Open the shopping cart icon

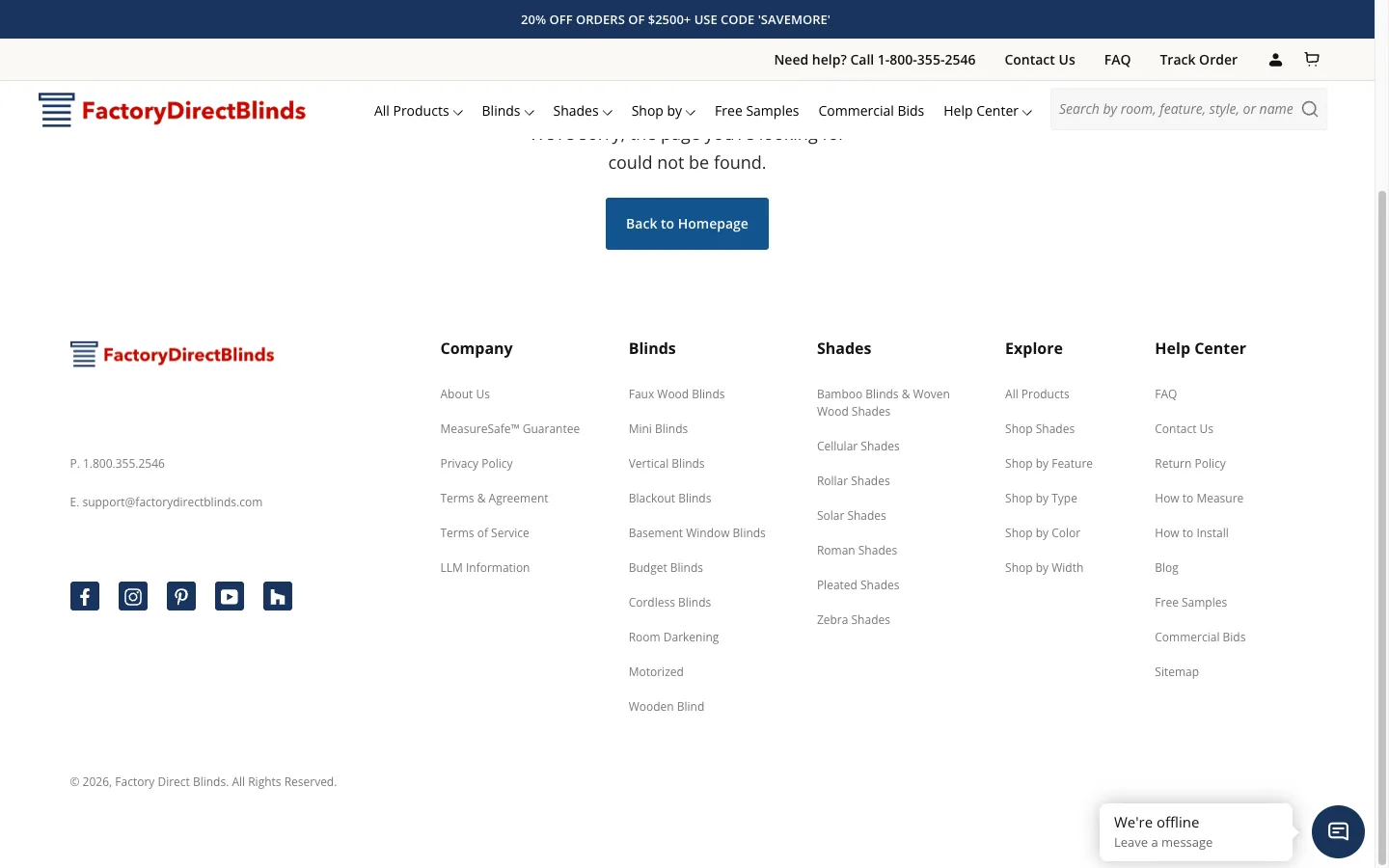click(x=1312, y=59)
